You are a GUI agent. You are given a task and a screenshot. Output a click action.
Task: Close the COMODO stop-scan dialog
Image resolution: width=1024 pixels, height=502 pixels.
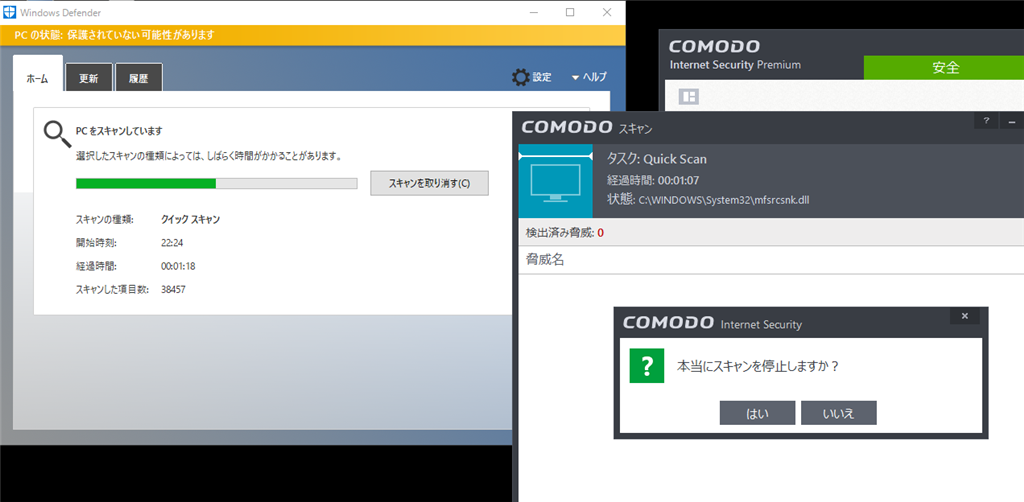965,316
